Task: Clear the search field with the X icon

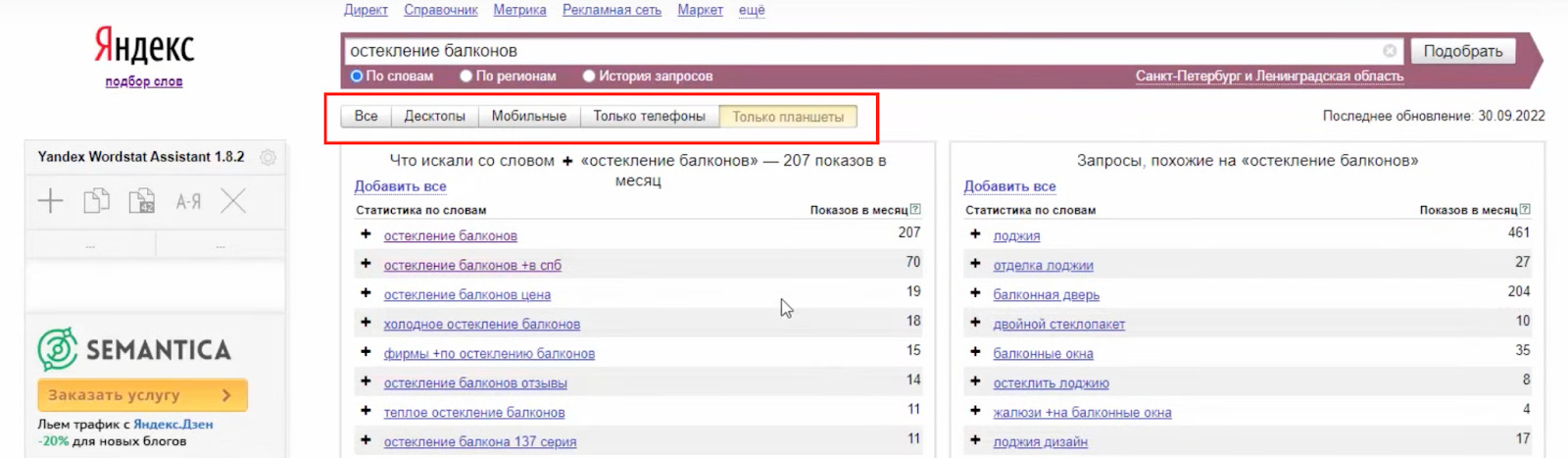Action: click(1390, 51)
